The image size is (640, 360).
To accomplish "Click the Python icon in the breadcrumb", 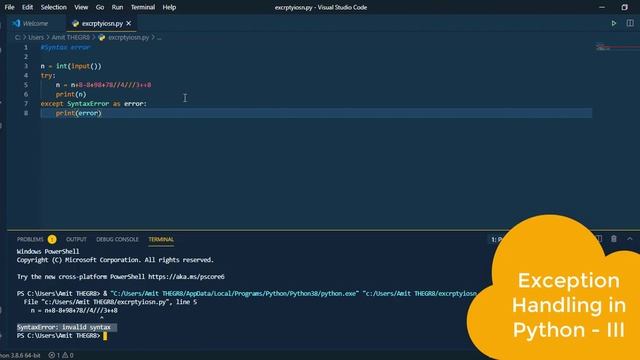I will [102, 38].
